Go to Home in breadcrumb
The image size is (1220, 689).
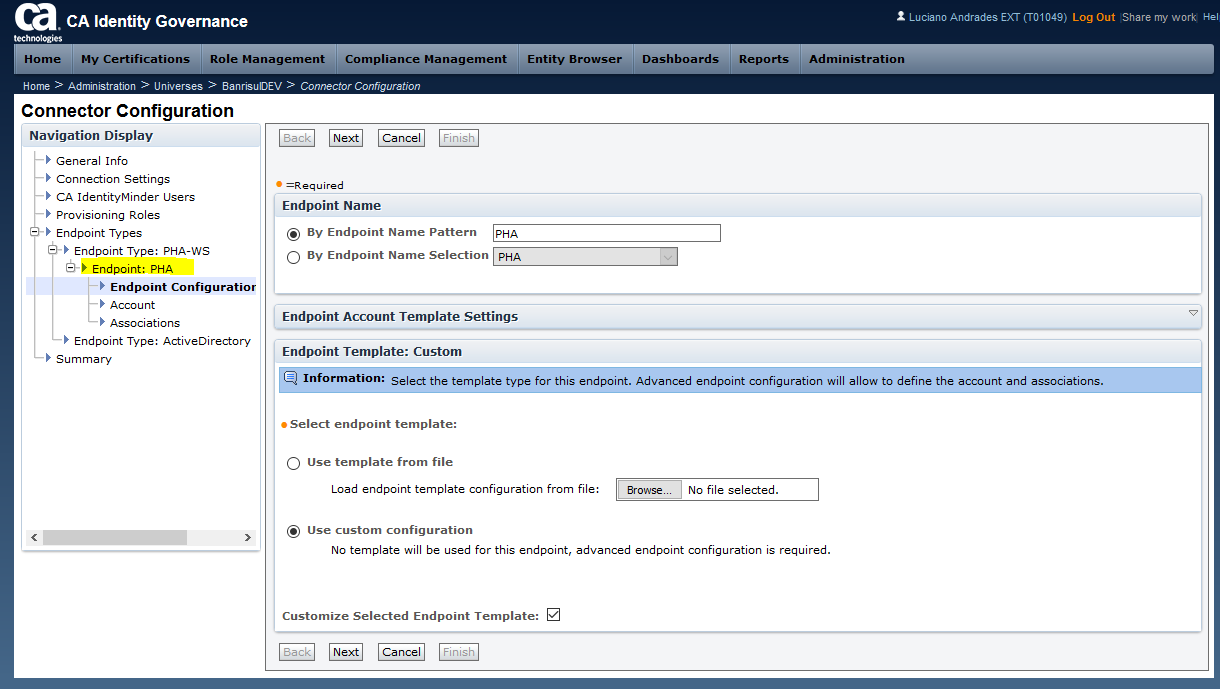click(x=36, y=86)
